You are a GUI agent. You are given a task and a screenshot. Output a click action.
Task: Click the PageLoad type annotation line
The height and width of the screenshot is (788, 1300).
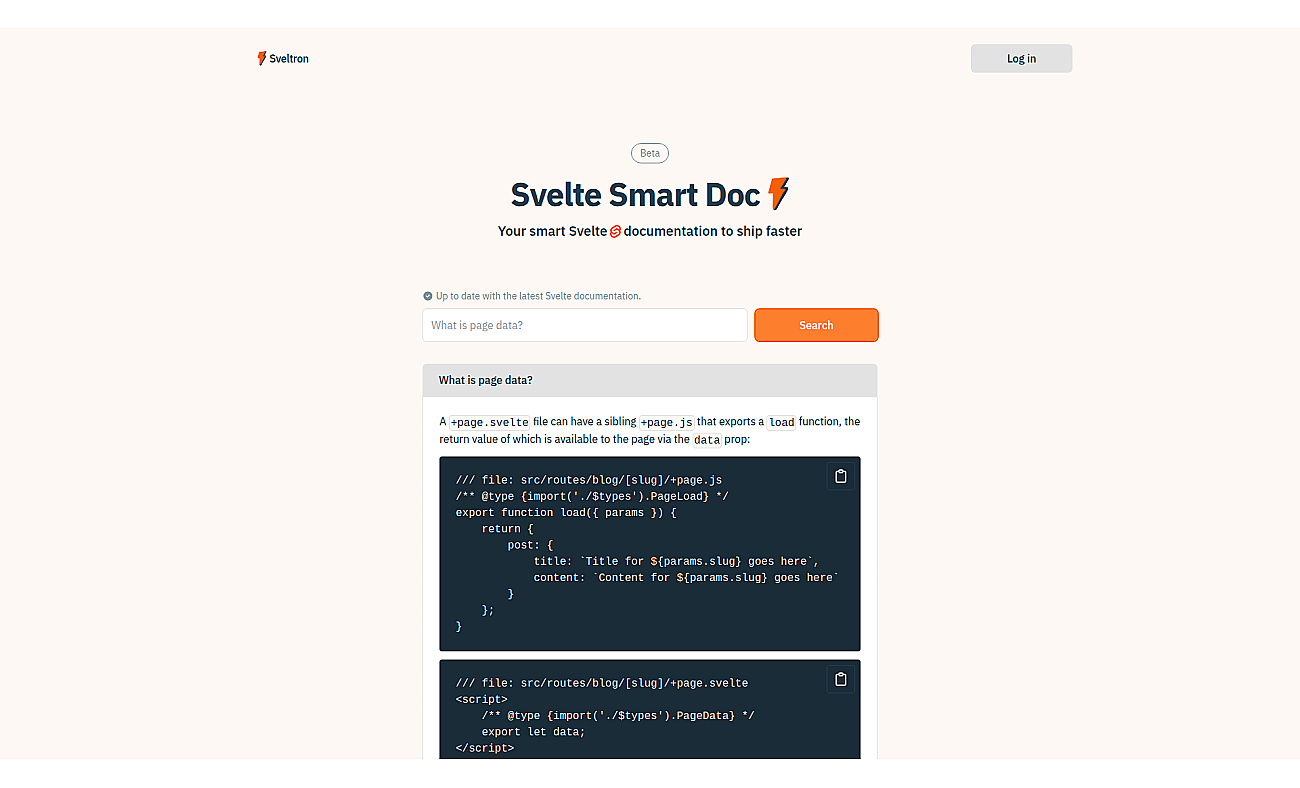click(x=592, y=496)
